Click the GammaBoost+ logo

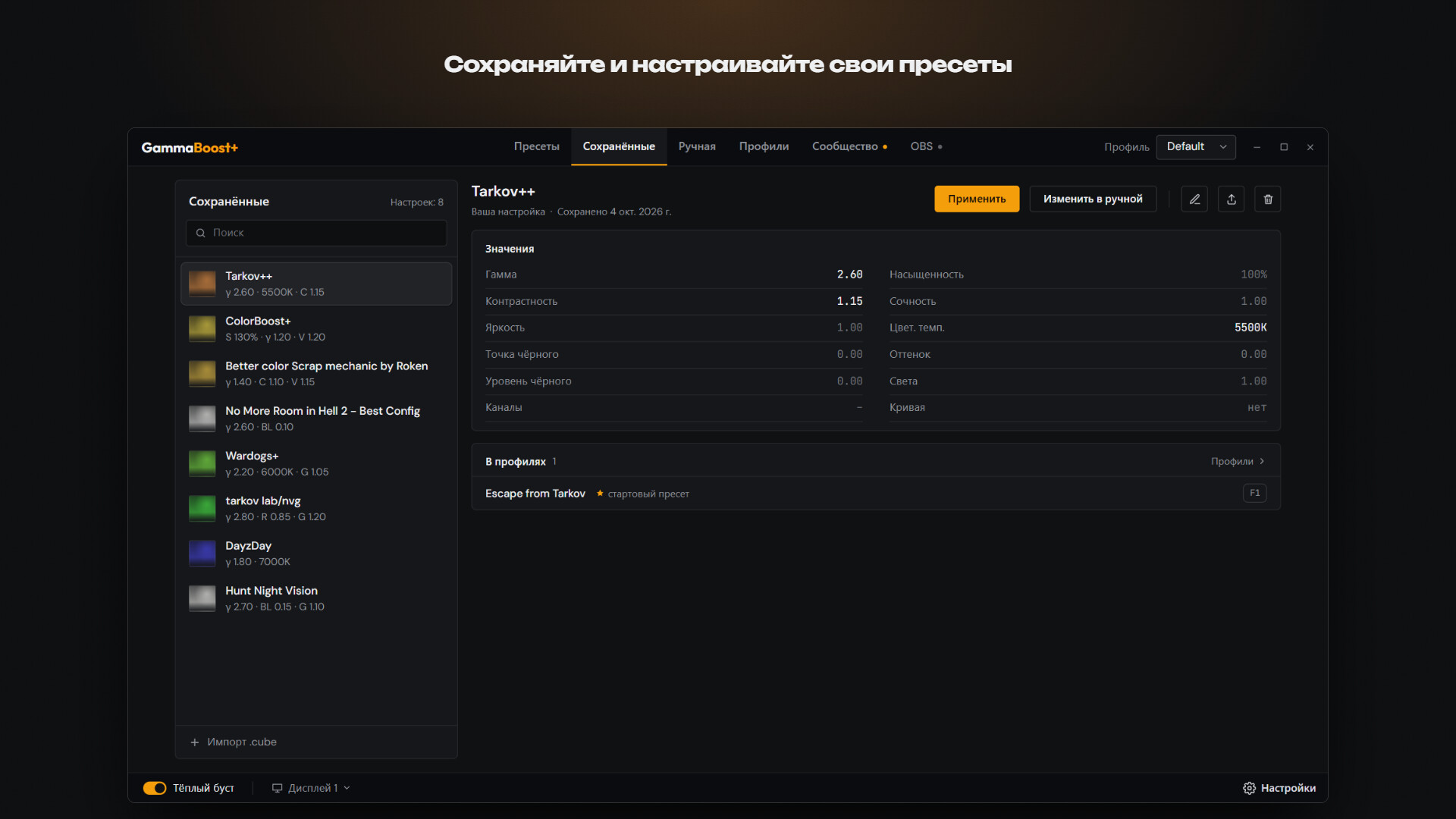click(190, 148)
